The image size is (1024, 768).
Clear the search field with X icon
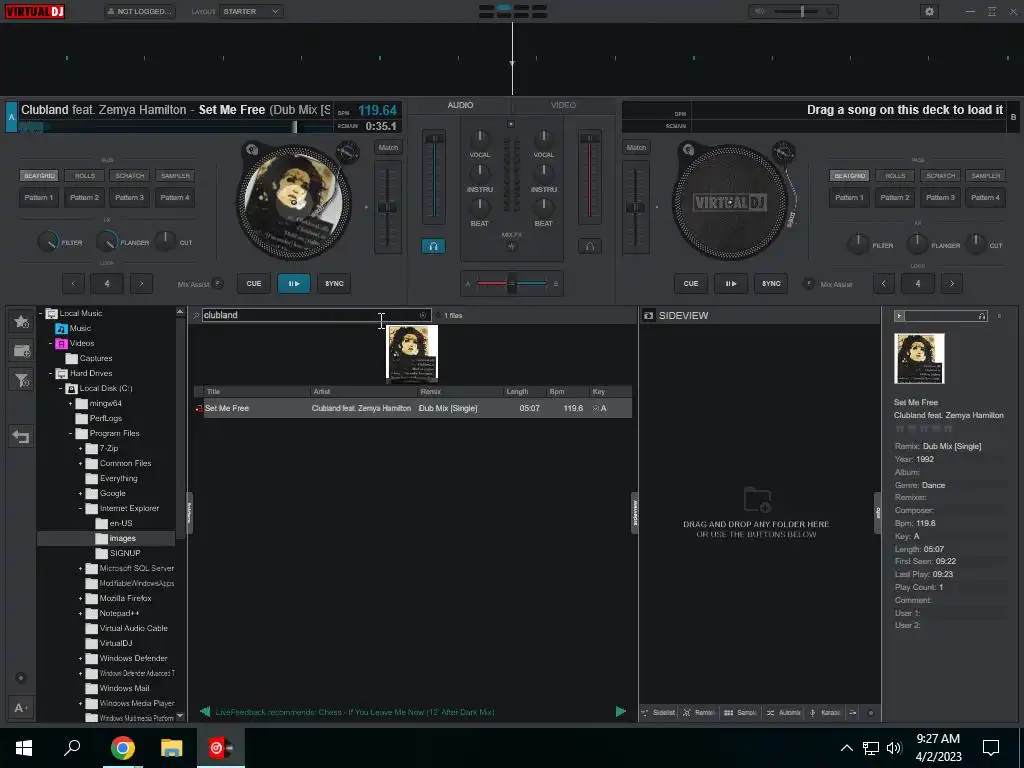click(423, 315)
